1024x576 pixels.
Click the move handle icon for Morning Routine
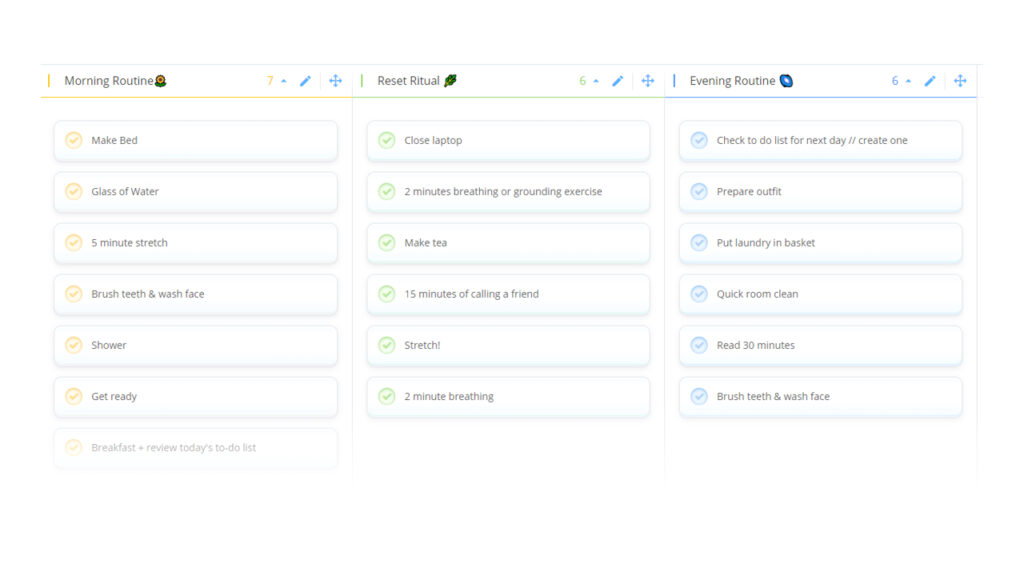coord(336,81)
